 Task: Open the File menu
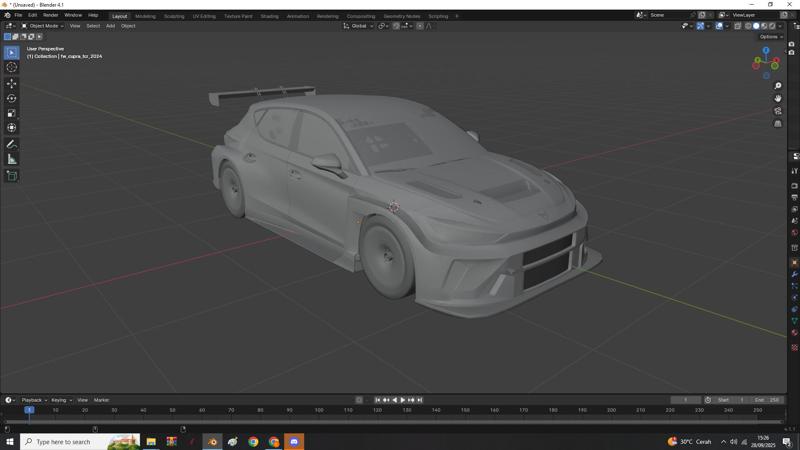(x=18, y=15)
